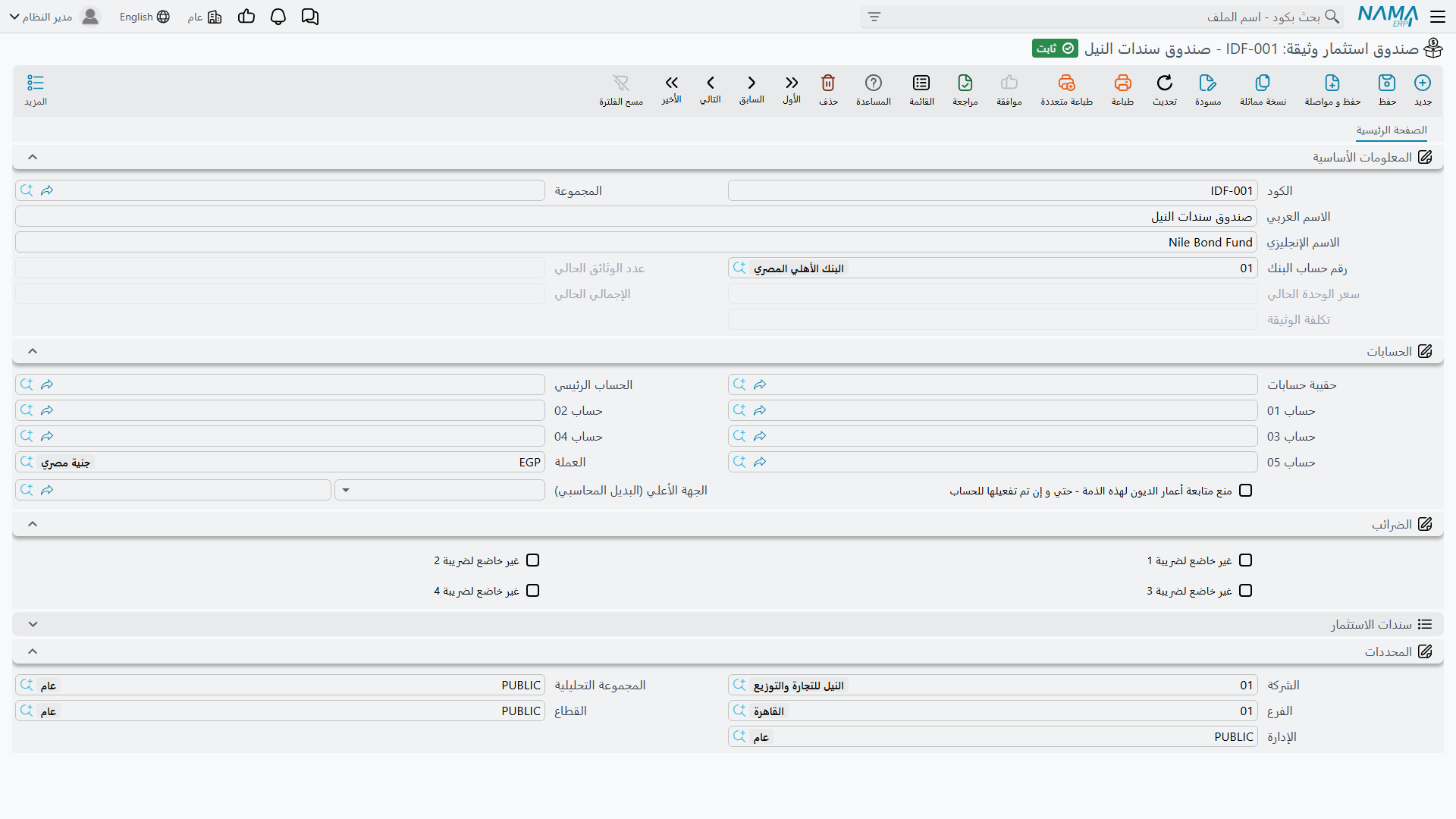
Task: Check غير خاضع لضريبة 2
Action: pyautogui.click(x=532, y=560)
